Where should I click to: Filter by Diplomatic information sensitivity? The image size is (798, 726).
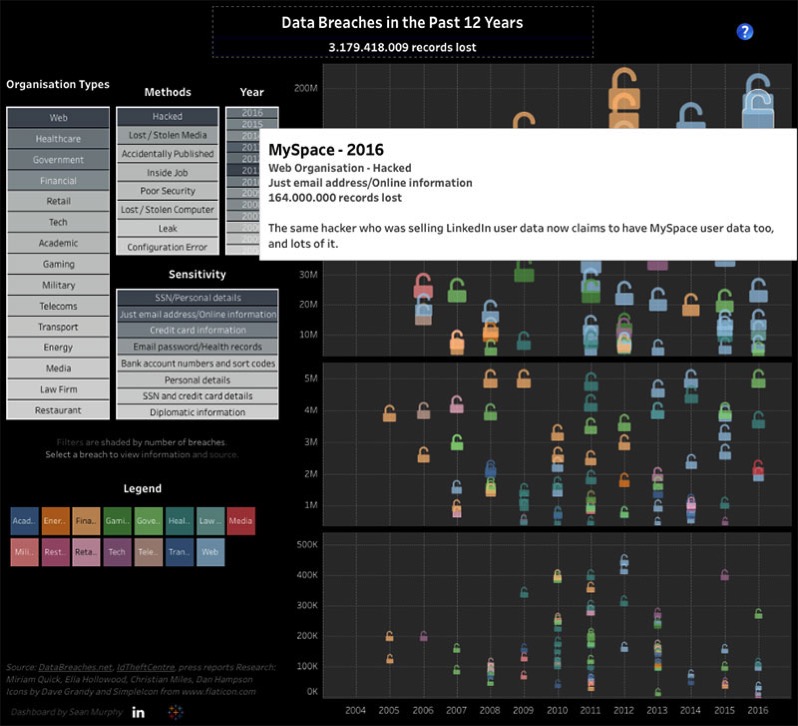click(197, 413)
